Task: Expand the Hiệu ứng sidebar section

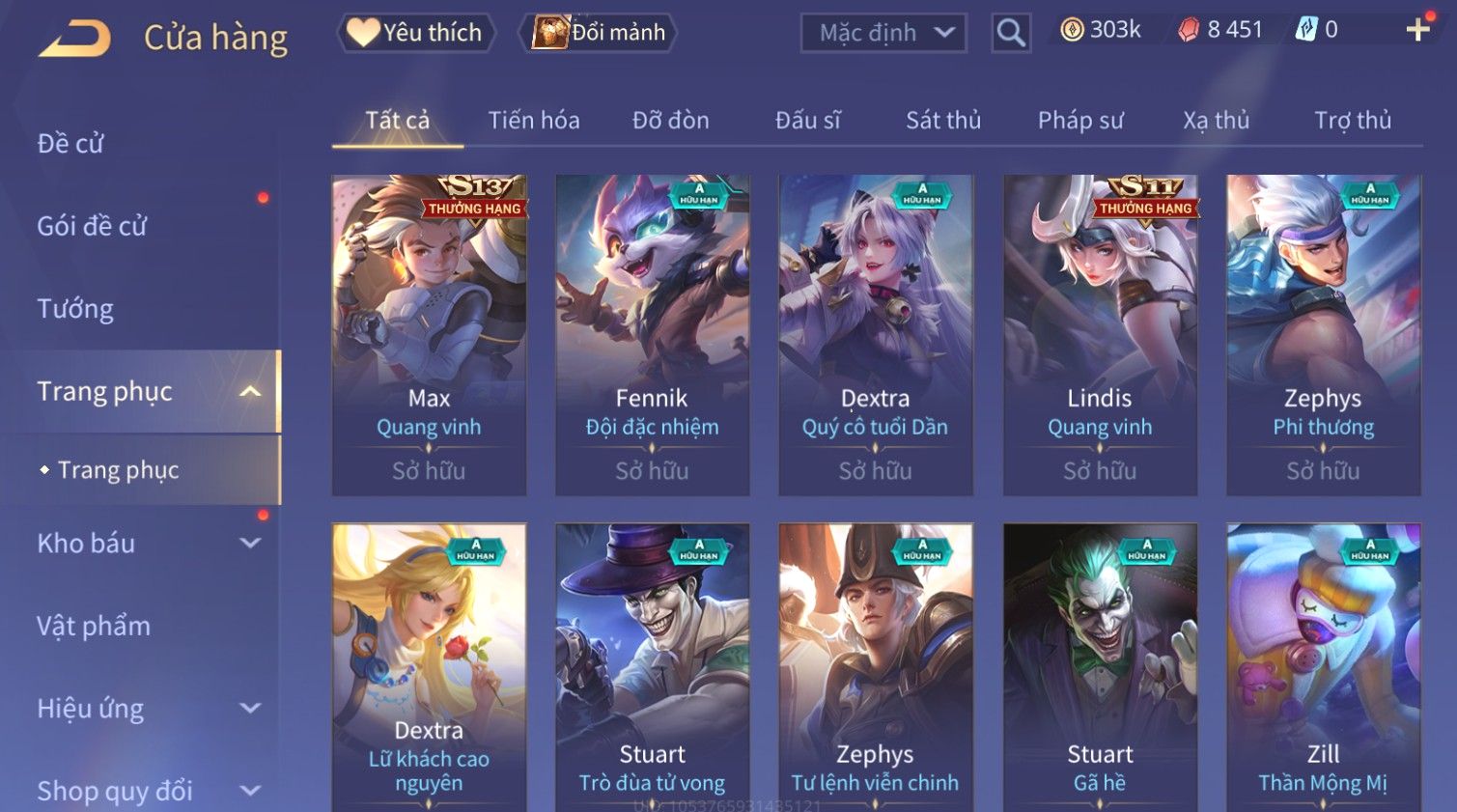Action: 250,708
